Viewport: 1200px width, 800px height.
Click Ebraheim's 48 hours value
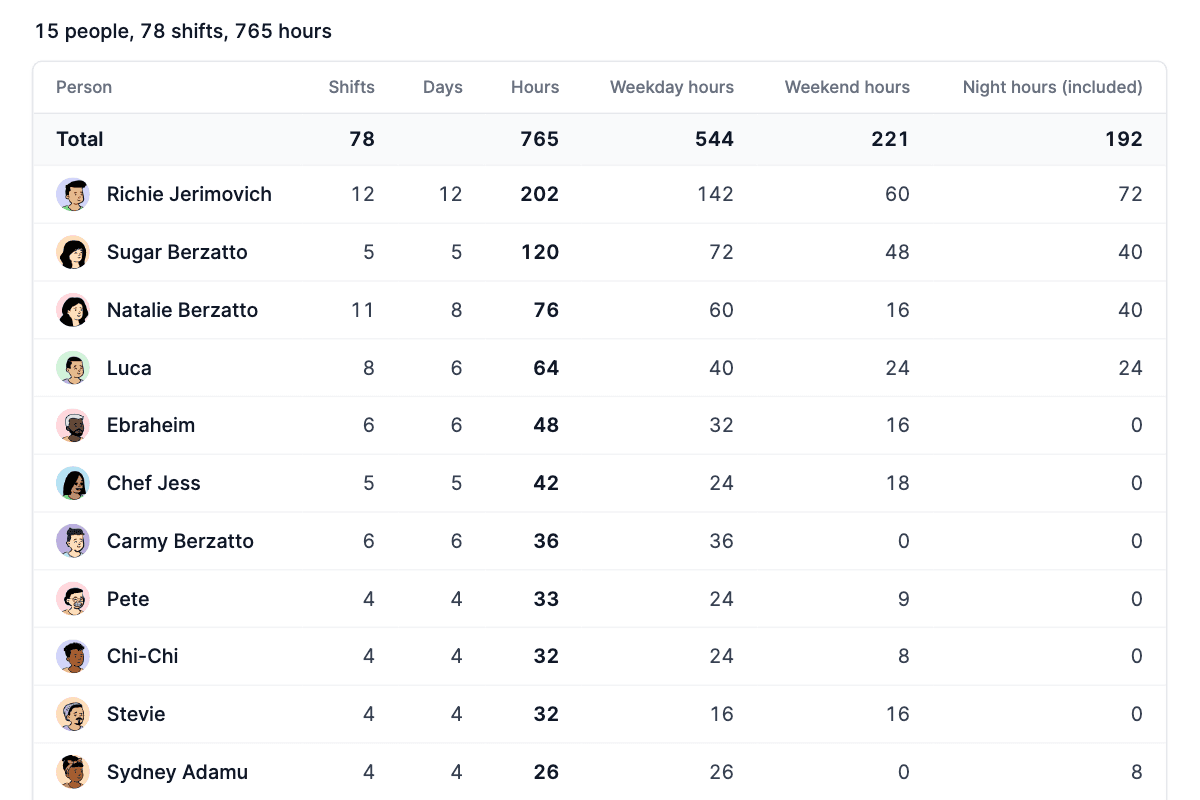[546, 425]
